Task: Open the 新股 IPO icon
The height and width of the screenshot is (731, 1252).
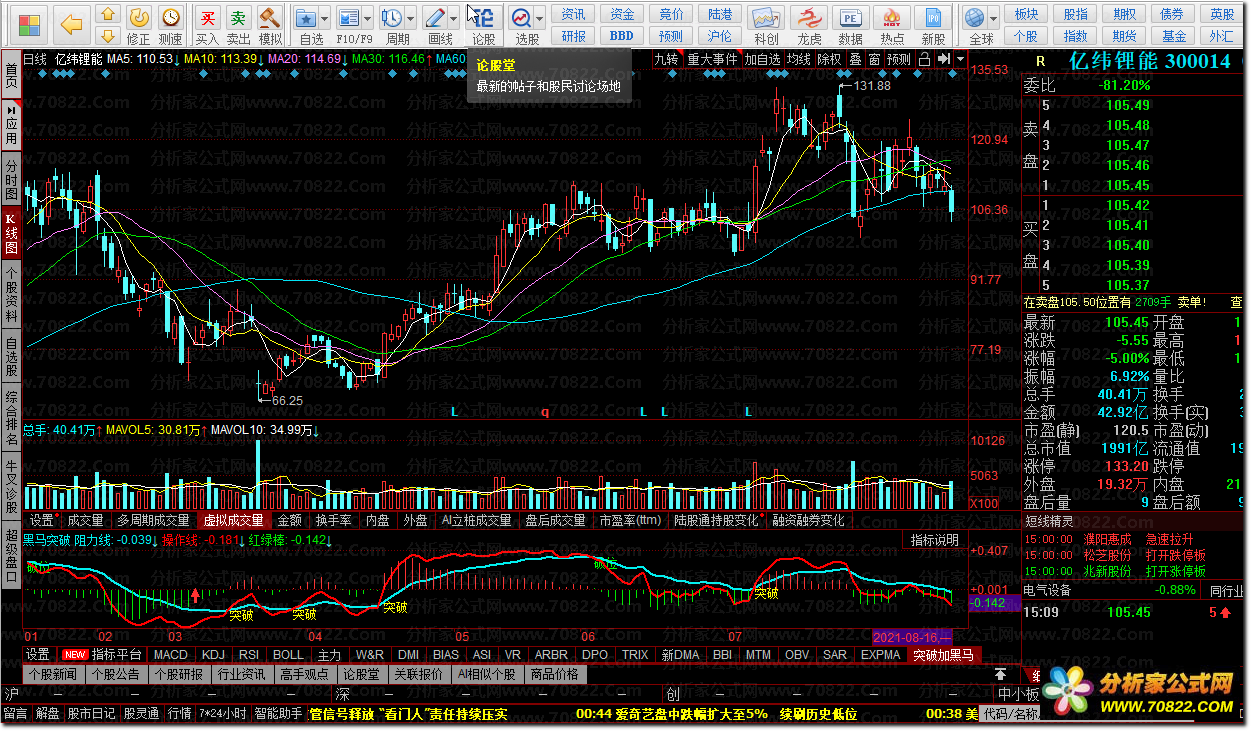Action: point(933,26)
